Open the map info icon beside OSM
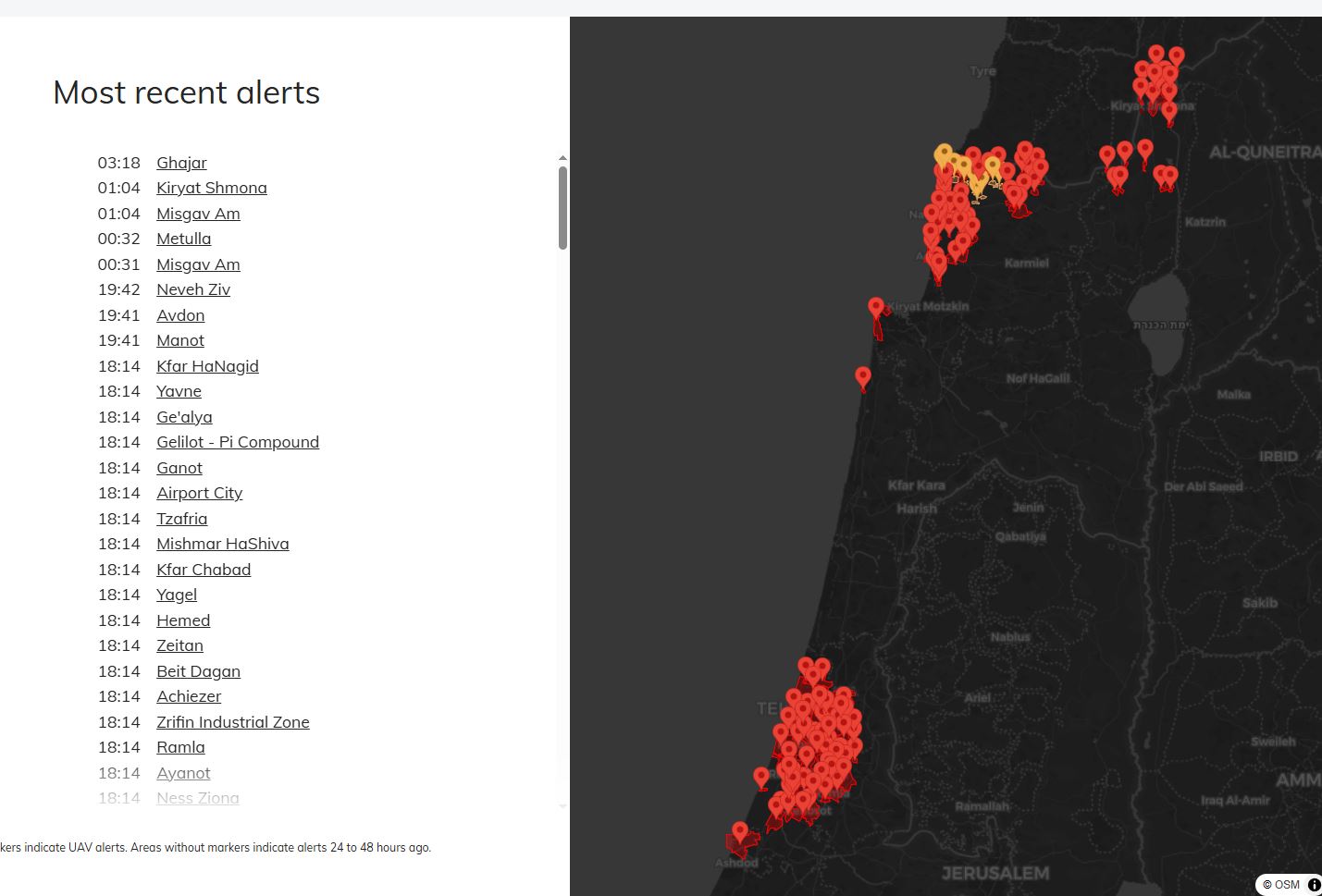The width and height of the screenshot is (1322, 896). 1314,885
